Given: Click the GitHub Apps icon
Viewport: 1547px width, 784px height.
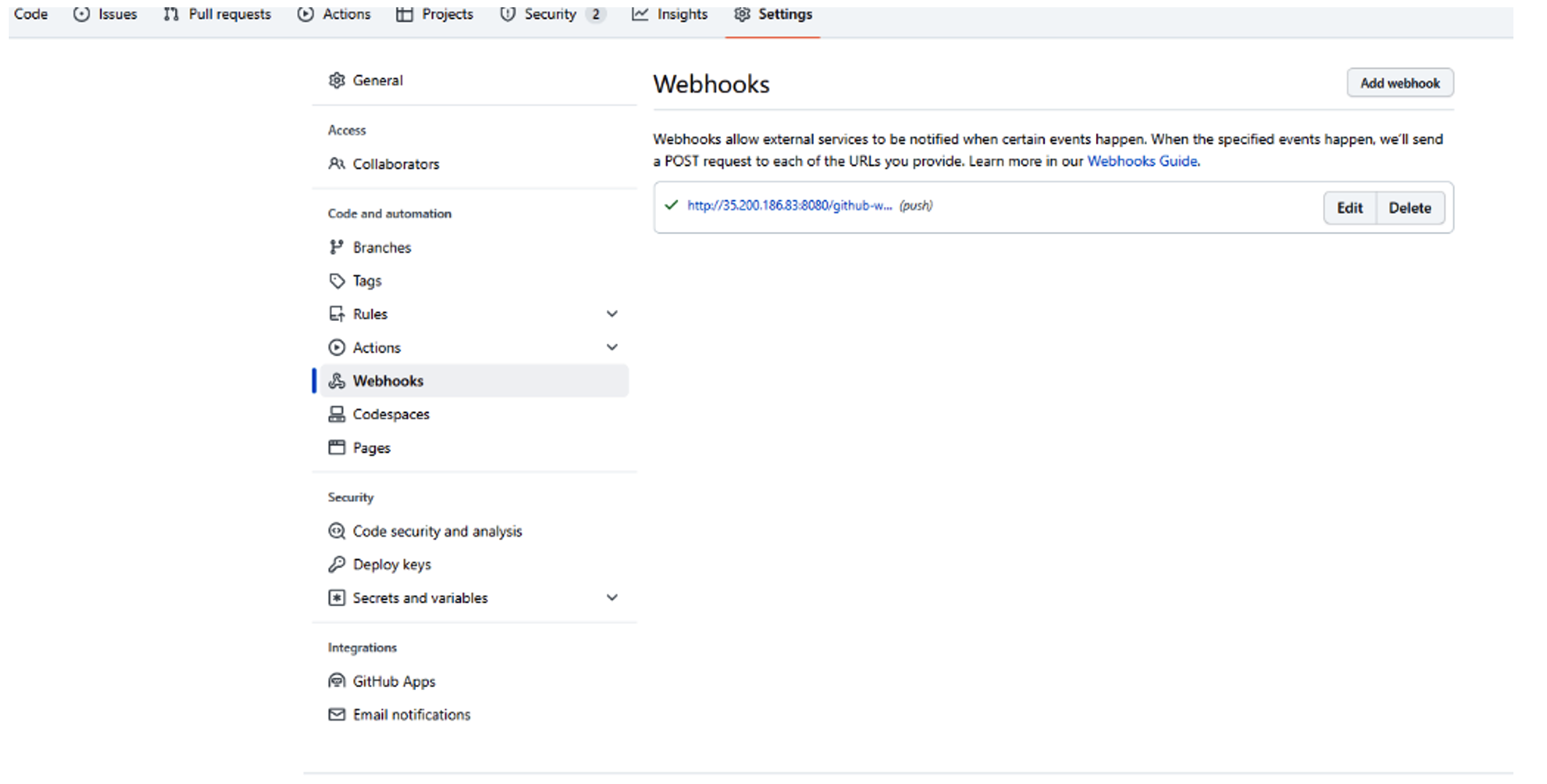Looking at the screenshot, I should click(336, 680).
